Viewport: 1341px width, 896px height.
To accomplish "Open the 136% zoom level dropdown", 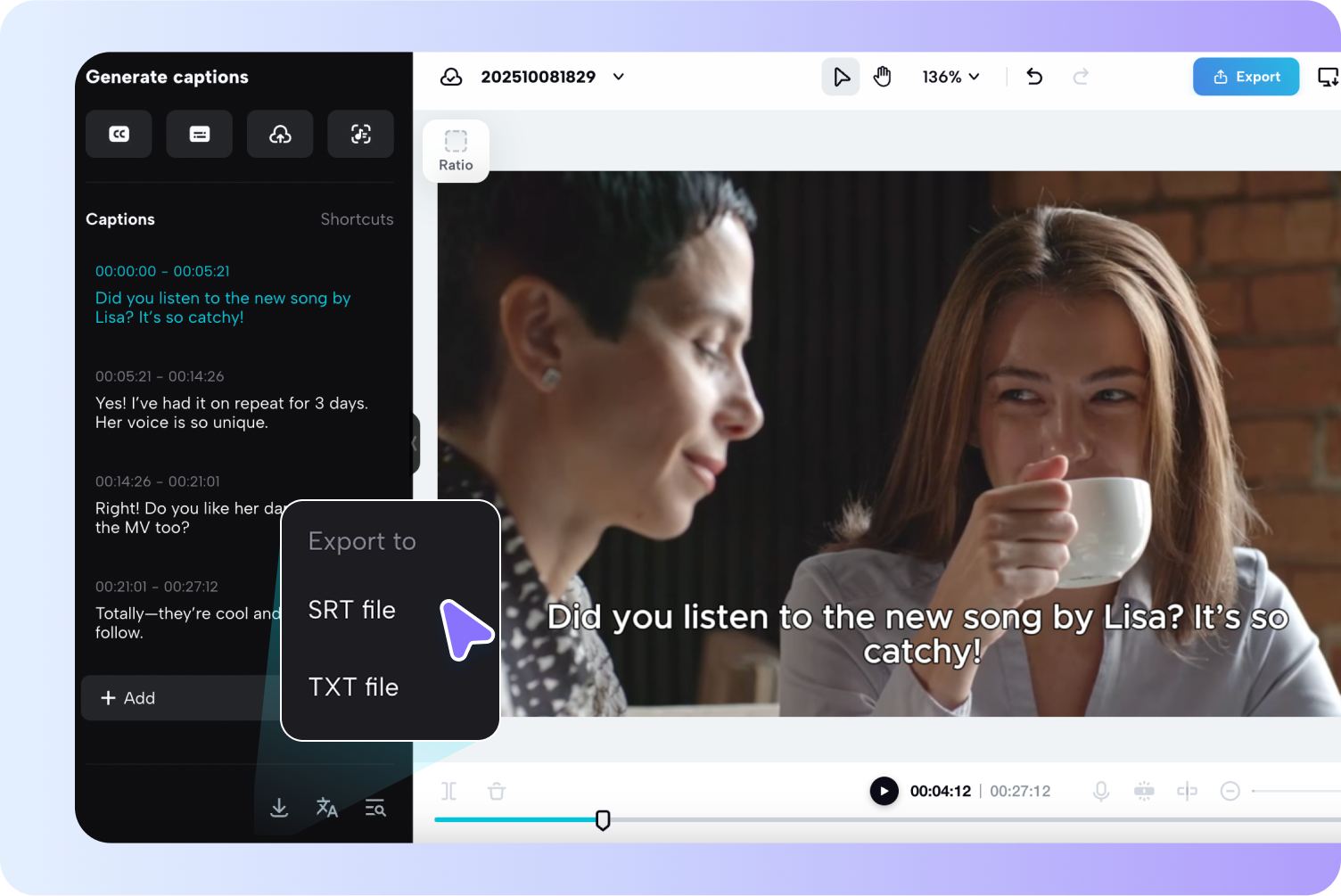I will coord(951,77).
